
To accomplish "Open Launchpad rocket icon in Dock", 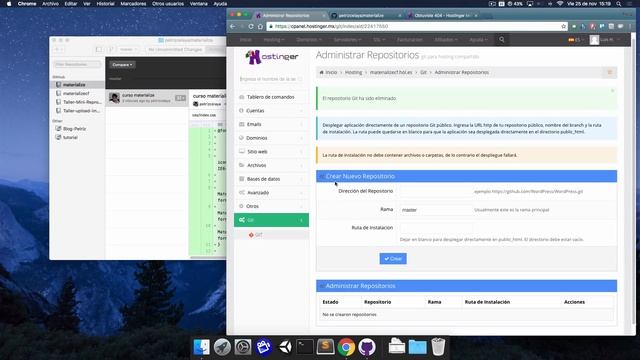I will 222,347.
